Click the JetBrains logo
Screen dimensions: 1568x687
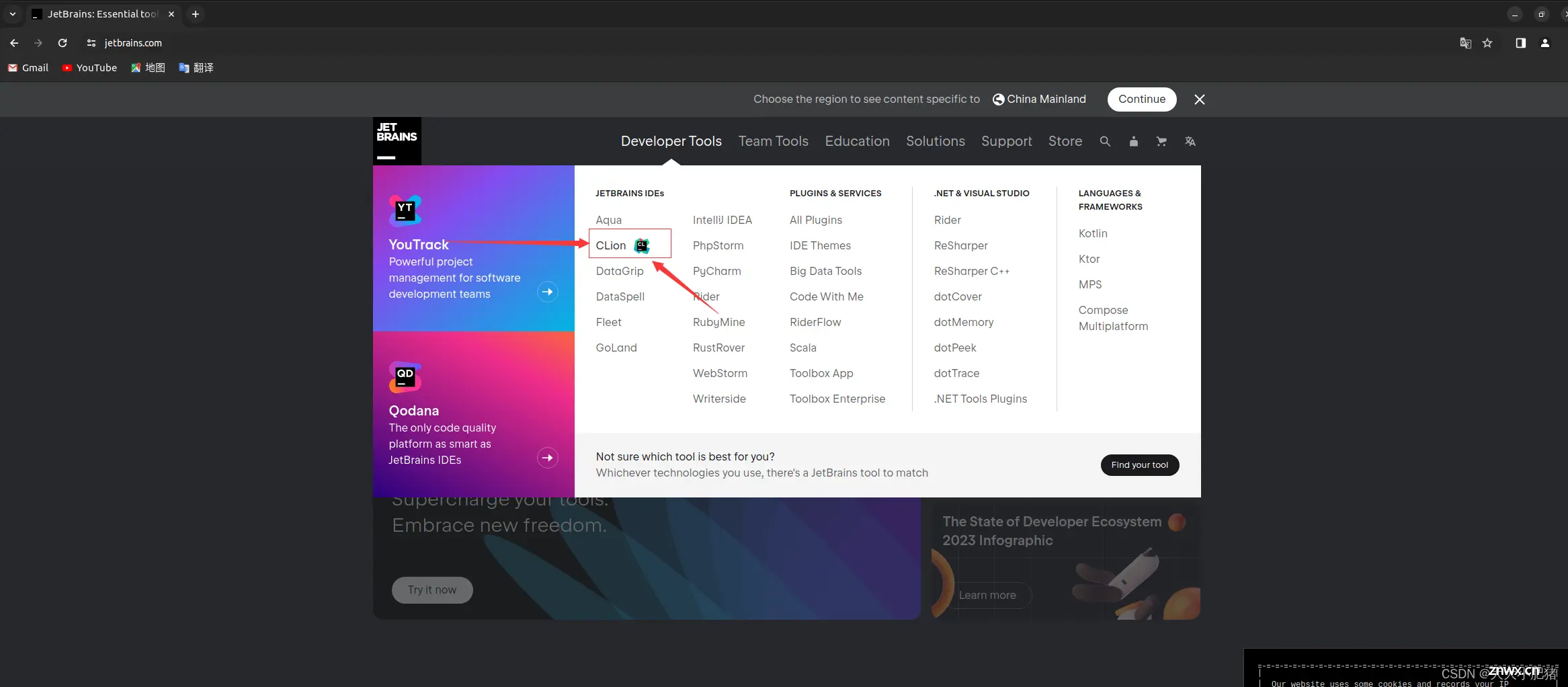coord(397,141)
